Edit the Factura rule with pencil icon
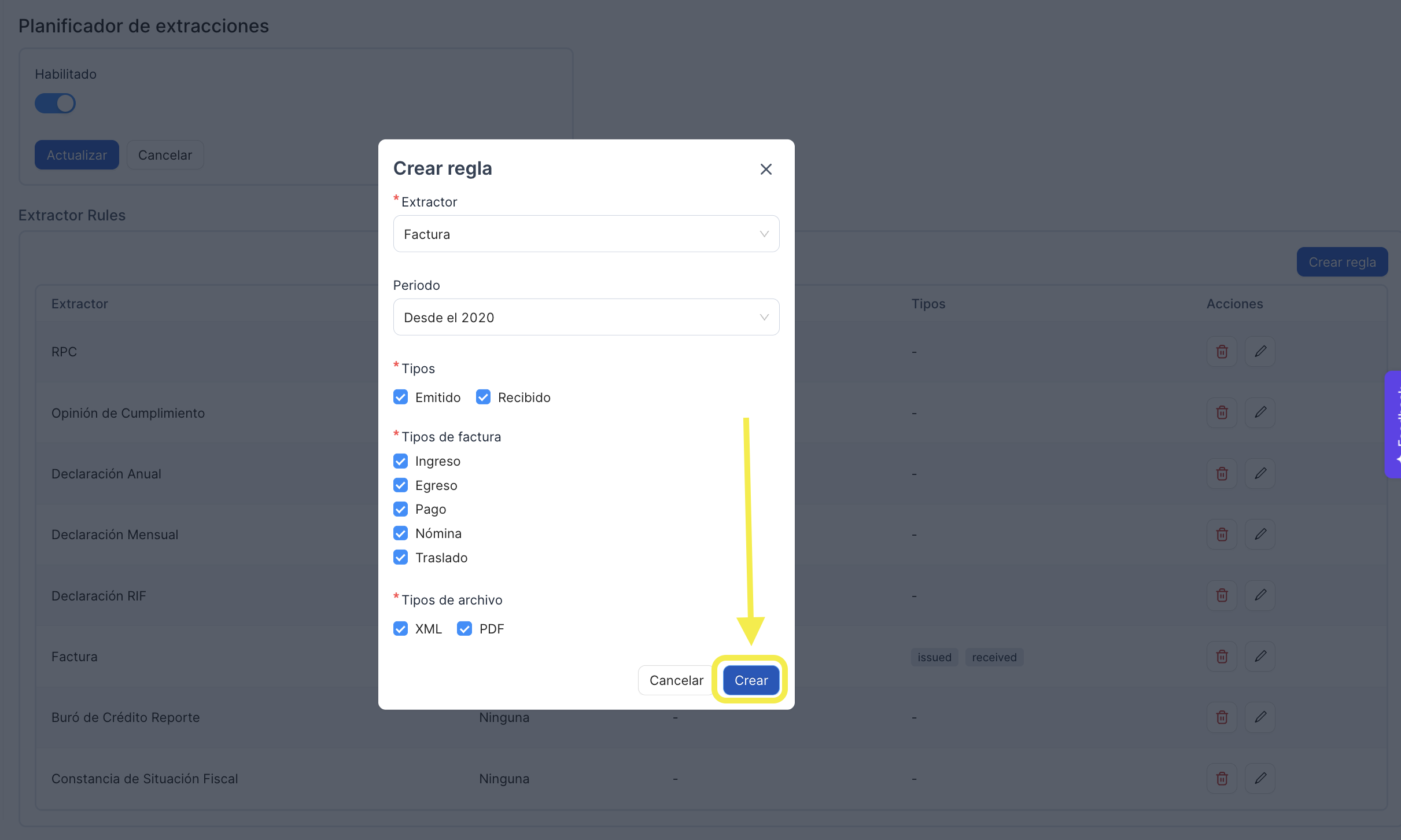 click(x=1260, y=657)
